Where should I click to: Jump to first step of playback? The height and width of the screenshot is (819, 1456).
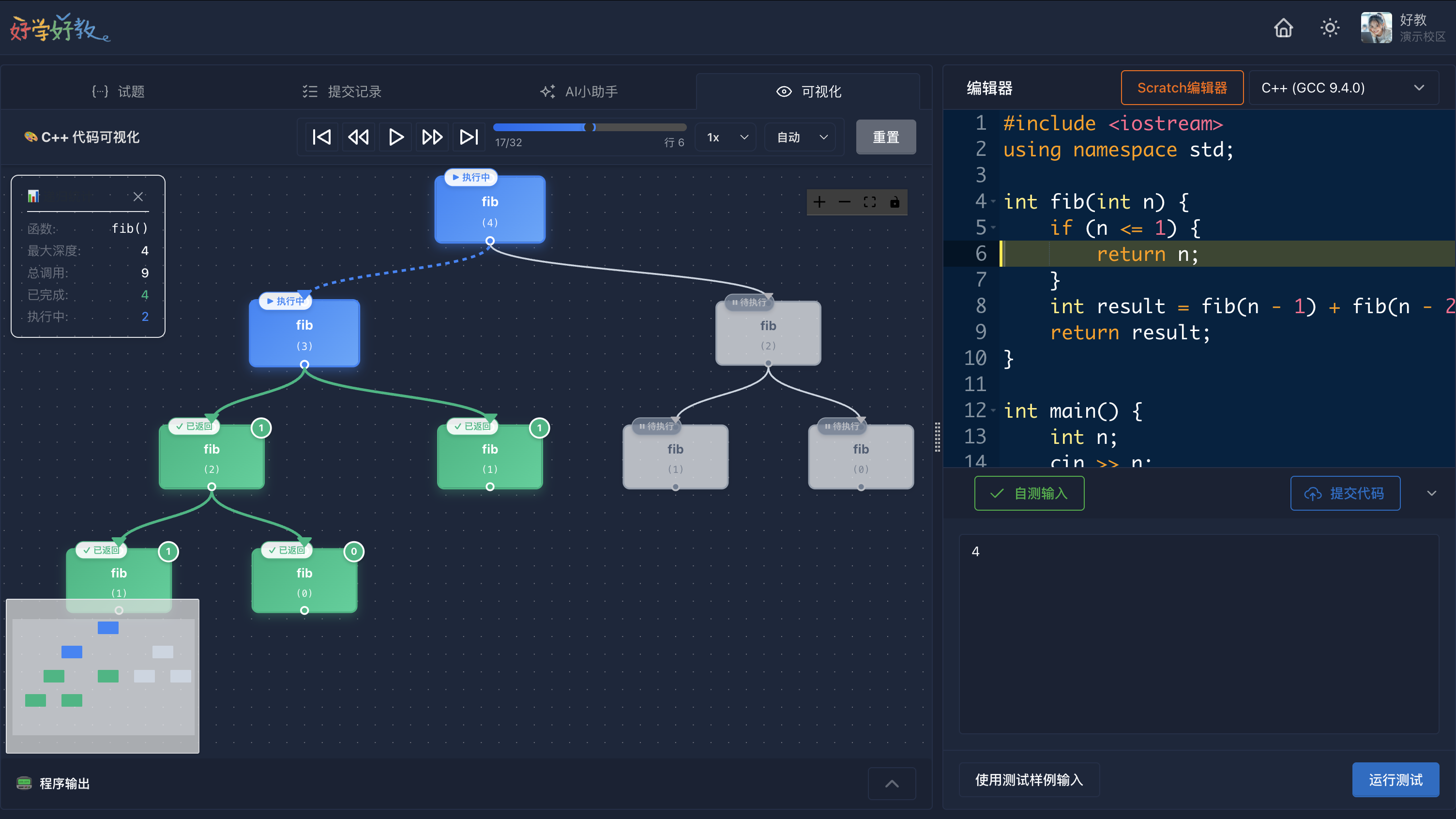(321, 137)
